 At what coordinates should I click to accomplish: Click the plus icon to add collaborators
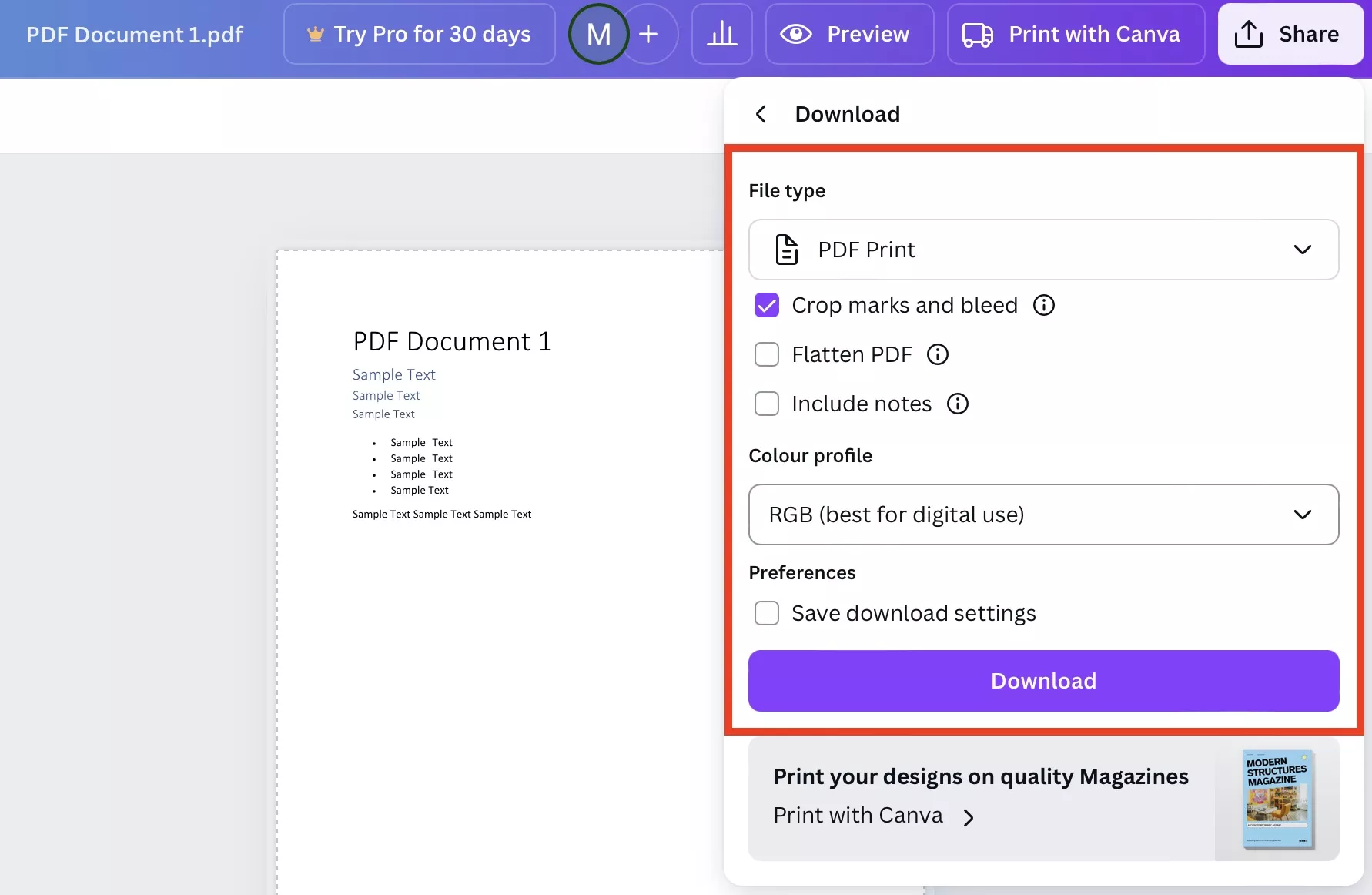click(x=648, y=34)
